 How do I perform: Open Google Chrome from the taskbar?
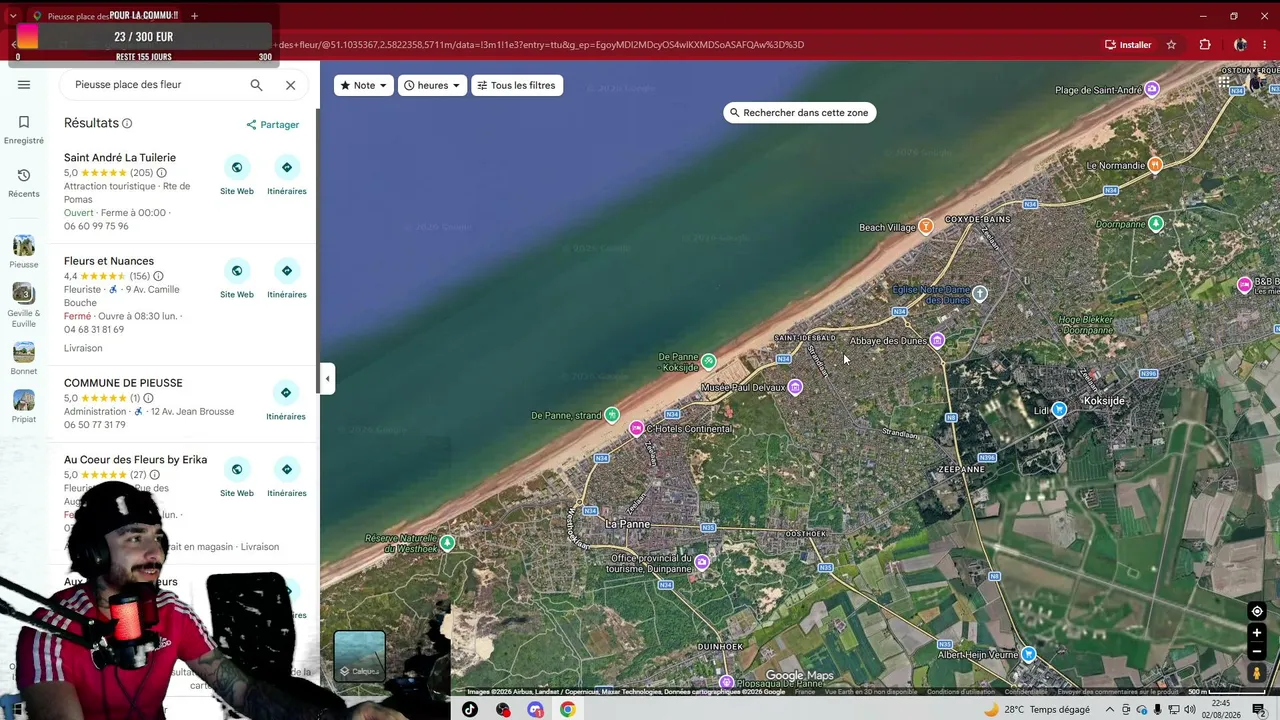[x=568, y=710]
